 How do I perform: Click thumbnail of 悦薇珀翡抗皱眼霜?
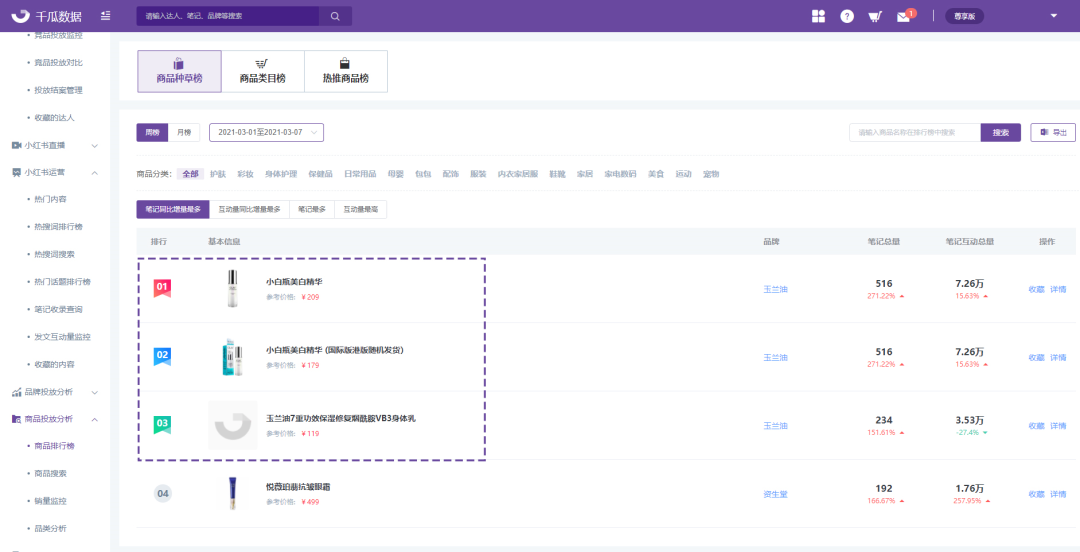point(232,493)
